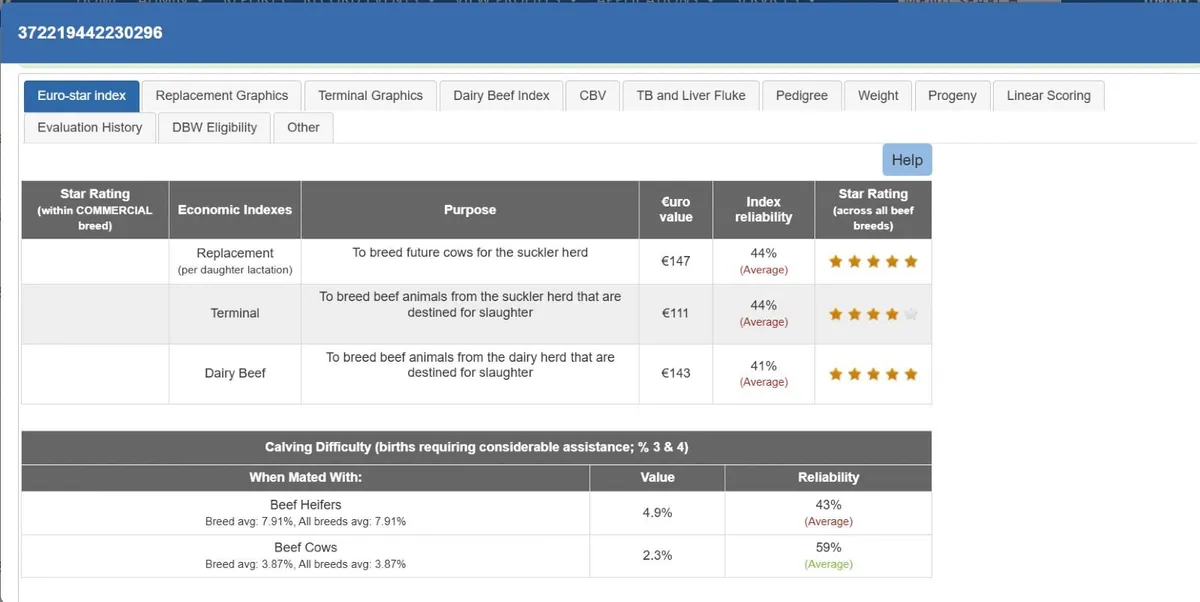Switch to the Weight tab

878,96
